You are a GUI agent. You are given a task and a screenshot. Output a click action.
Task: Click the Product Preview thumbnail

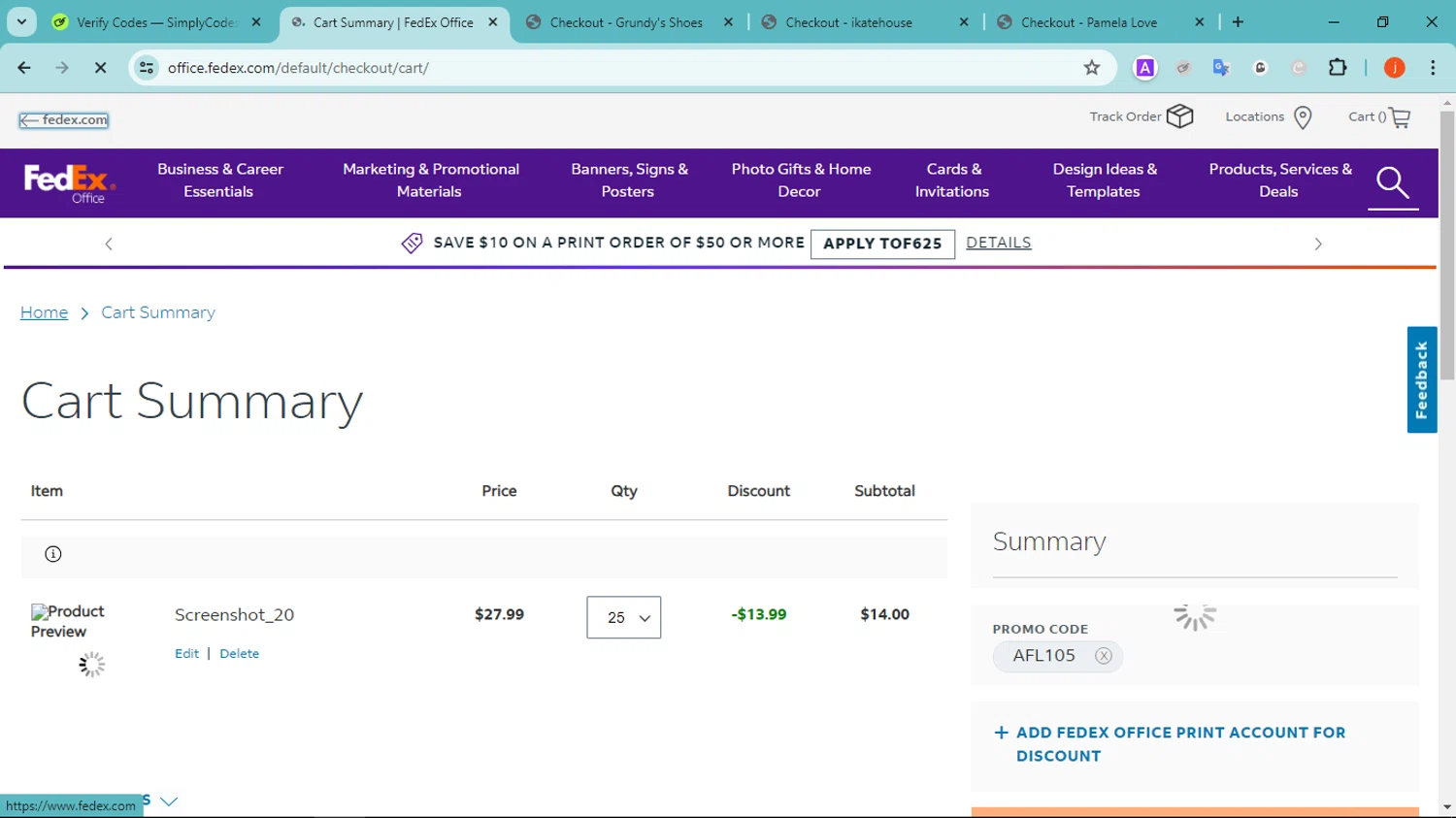click(x=68, y=621)
